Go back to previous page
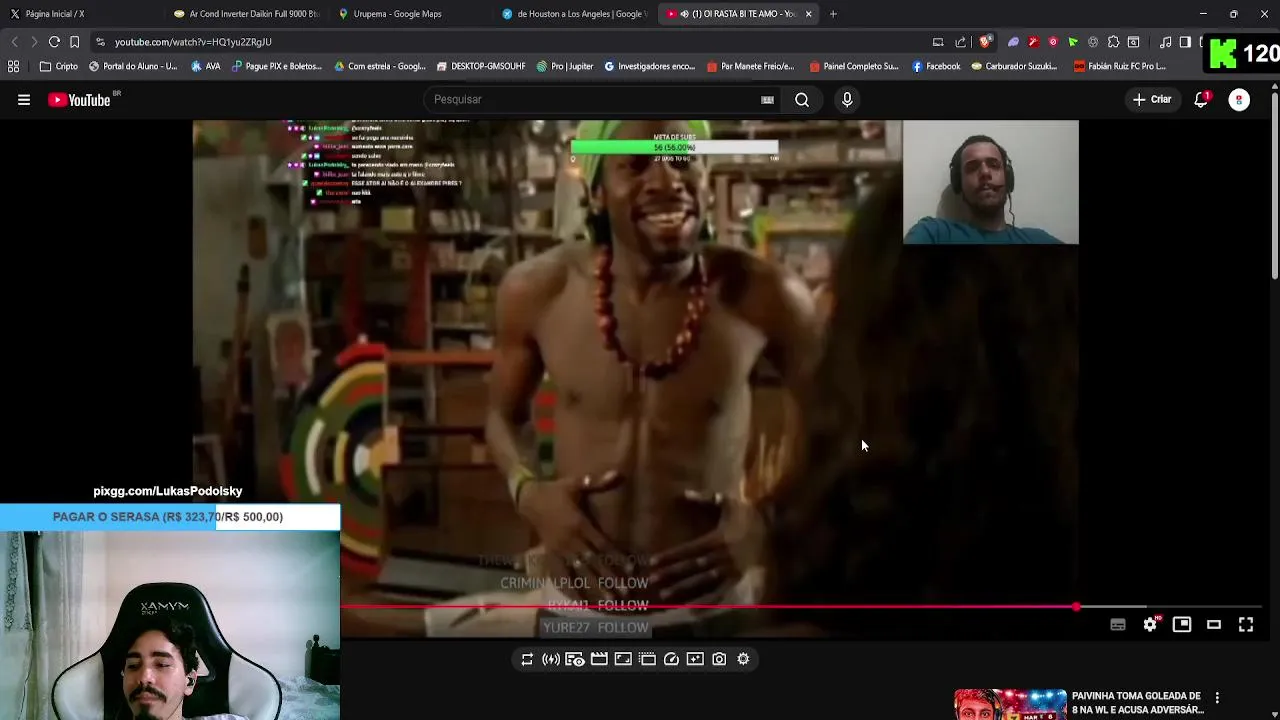The width and height of the screenshot is (1280, 720). pyautogui.click(x=14, y=42)
